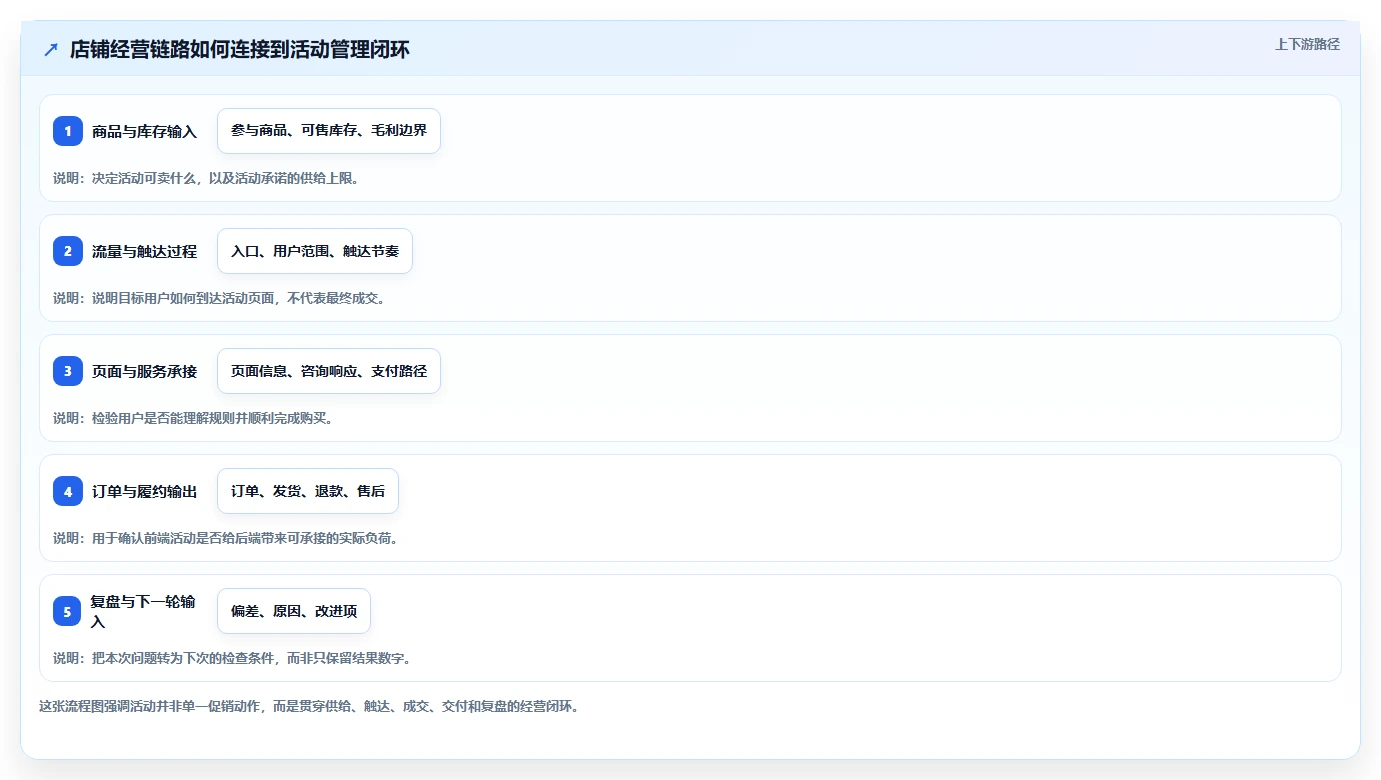The height and width of the screenshot is (780, 1381).
Task: Click the step label '页面与服务承接'
Action: (144, 372)
